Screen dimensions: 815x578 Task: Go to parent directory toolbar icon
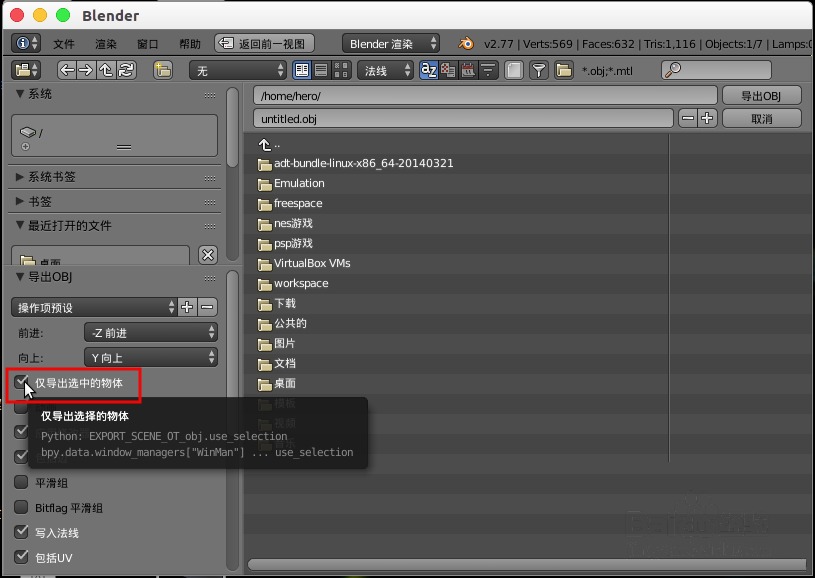pyautogui.click(x=106, y=70)
